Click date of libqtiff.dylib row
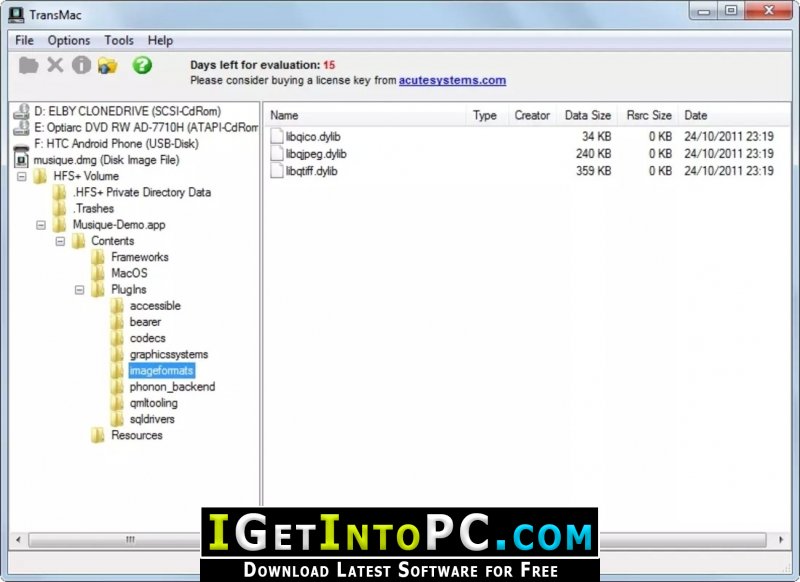Viewport: 800px width, 582px height. tap(729, 171)
